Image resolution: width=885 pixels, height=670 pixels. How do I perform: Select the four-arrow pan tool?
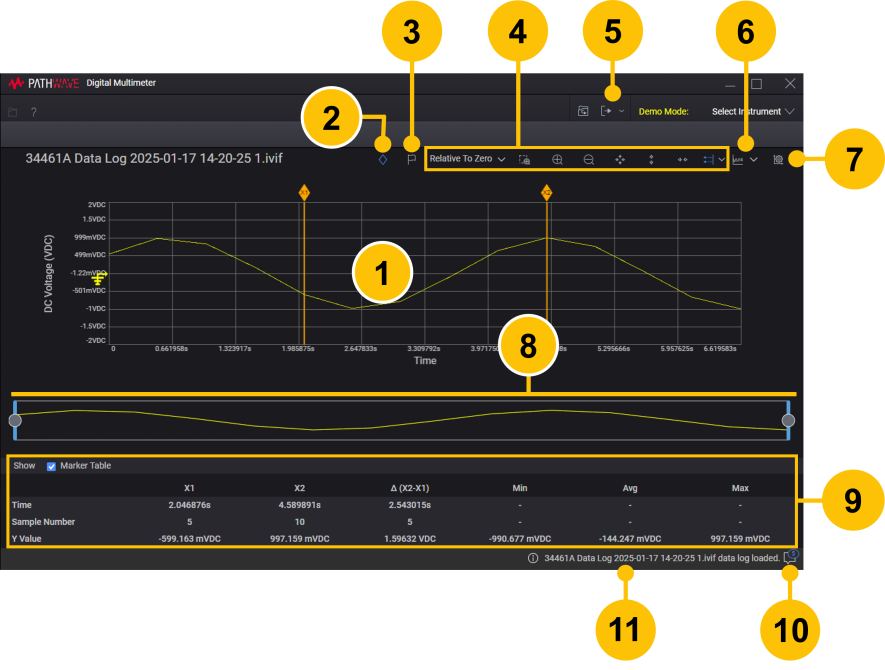tap(620, 160)
